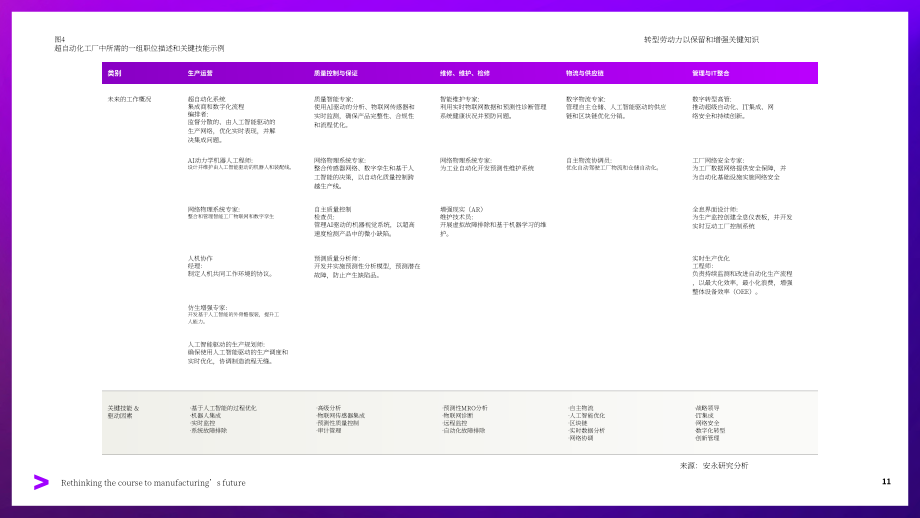
Task: Click '网络物理系统专家' in the quality control column
Action: [340, 160]
